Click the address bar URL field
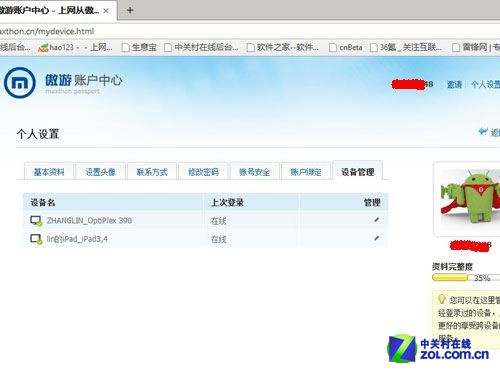Screen dimensions: 500x375 pyautogui.click(x=250, y=31)
